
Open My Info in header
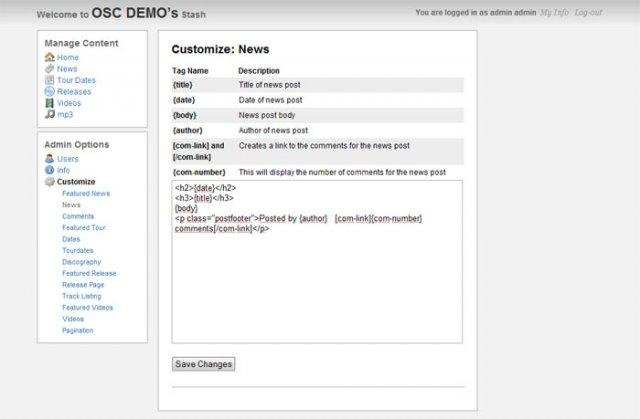coord(554,13)
